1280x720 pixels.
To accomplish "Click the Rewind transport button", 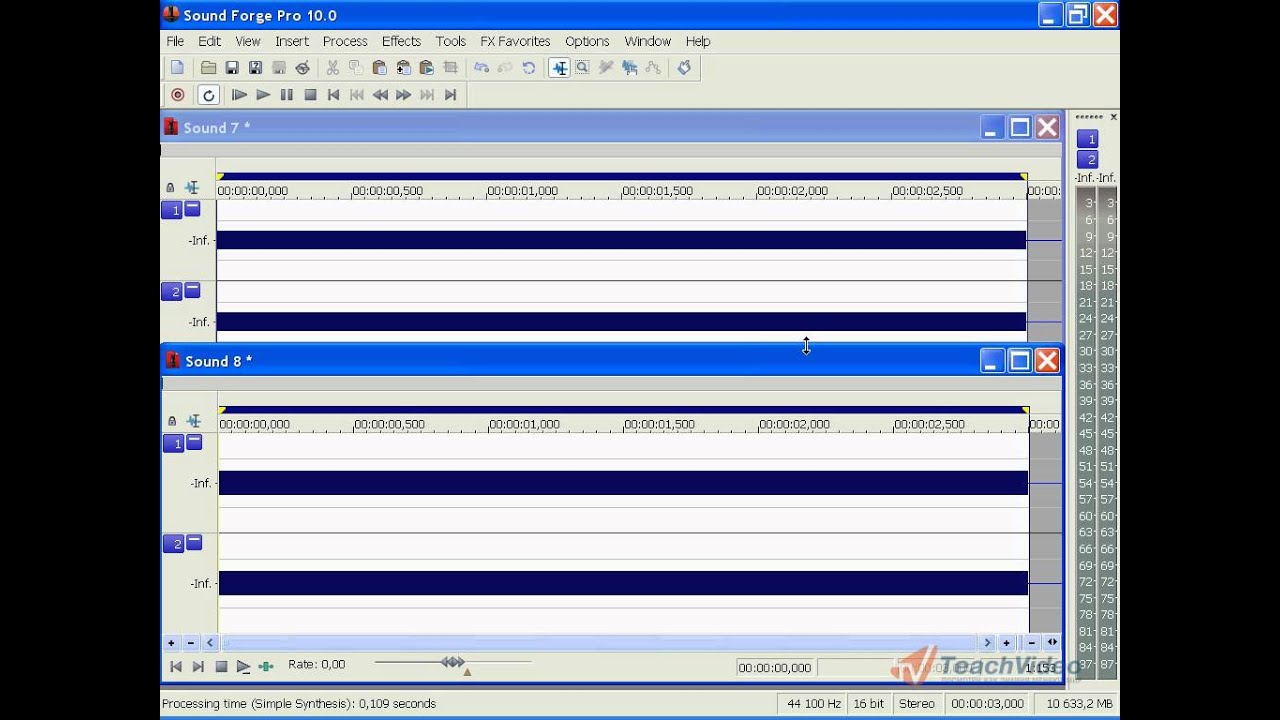I will click(x=380, y=95).
